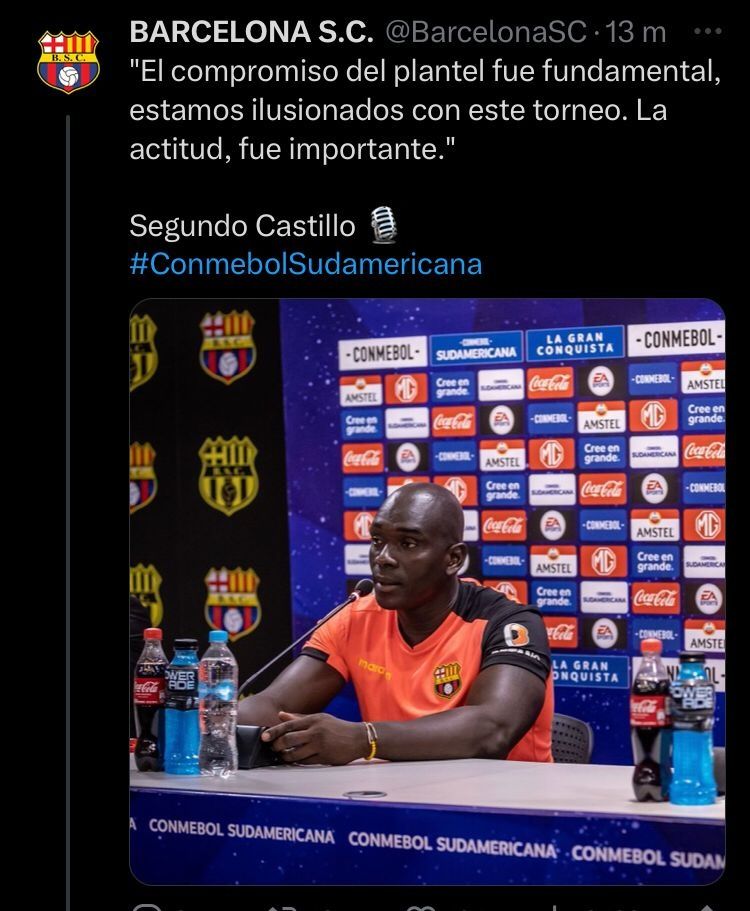Open the Barcelona S.C. profile avatar

[x=69, y=62]
